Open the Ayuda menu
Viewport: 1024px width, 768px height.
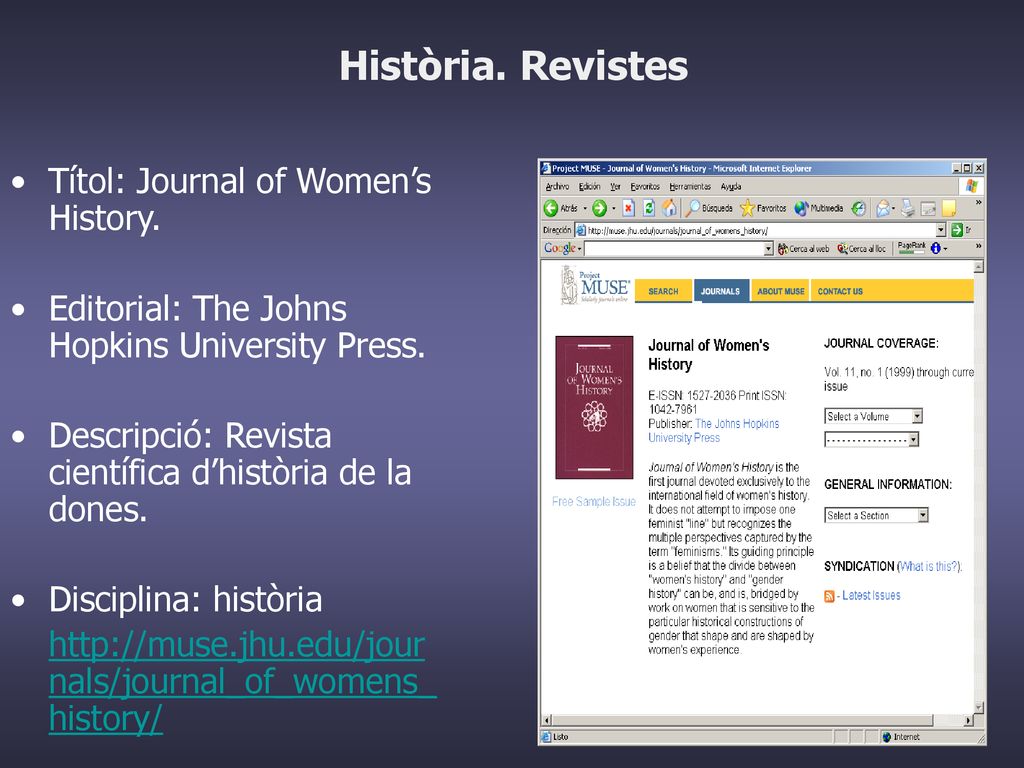coord(731,187)
